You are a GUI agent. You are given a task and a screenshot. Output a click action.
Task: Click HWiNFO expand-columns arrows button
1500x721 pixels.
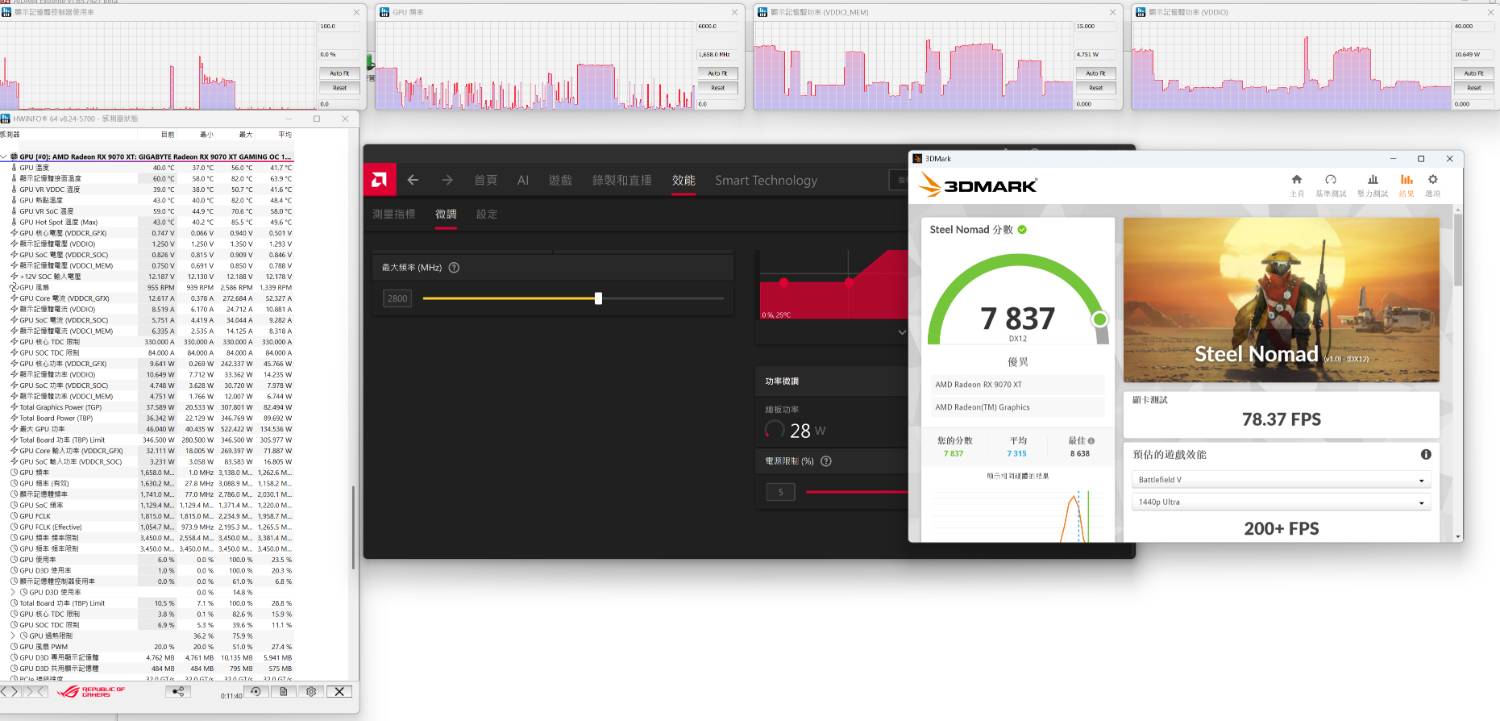(x=10, y=691)
